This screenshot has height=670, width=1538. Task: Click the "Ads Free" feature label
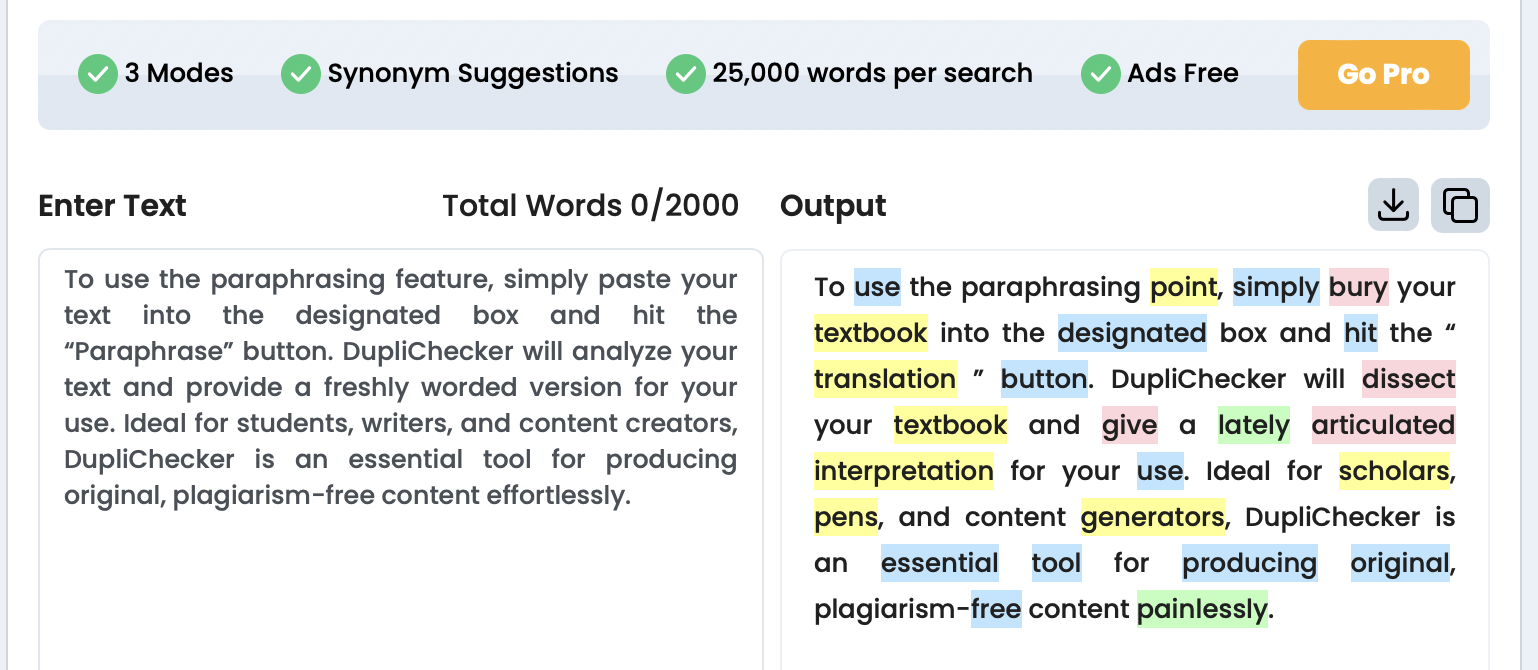[1183, 74]
